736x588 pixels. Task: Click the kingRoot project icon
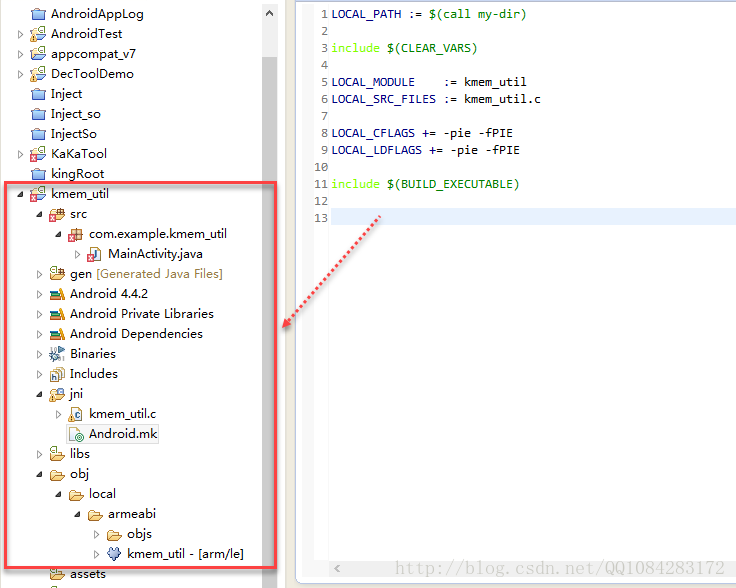(38, 174)
